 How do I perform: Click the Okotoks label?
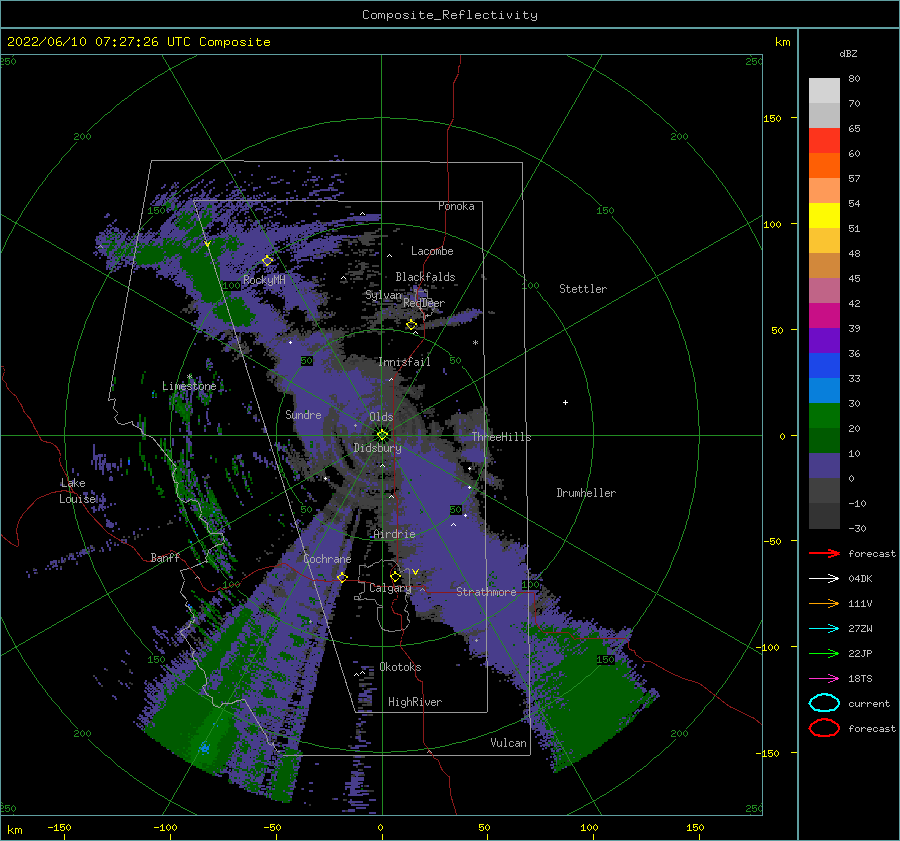[400, 667]
